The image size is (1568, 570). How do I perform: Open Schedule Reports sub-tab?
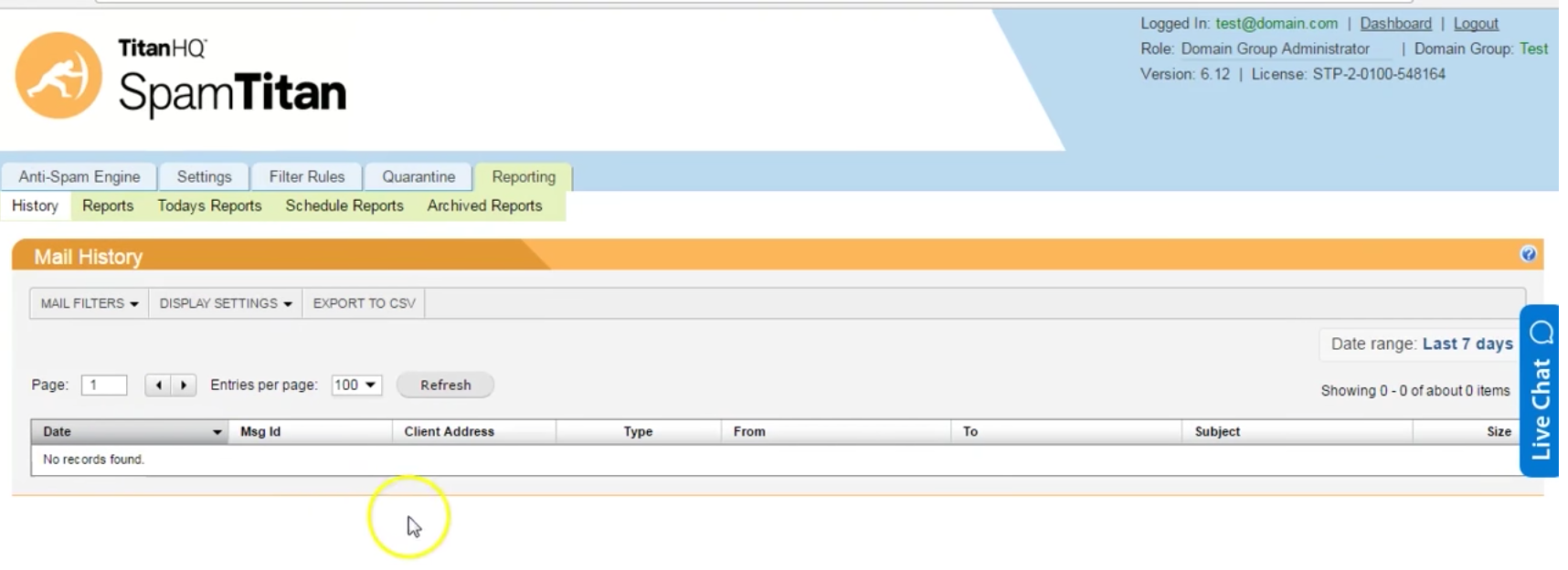click(344, 206)
